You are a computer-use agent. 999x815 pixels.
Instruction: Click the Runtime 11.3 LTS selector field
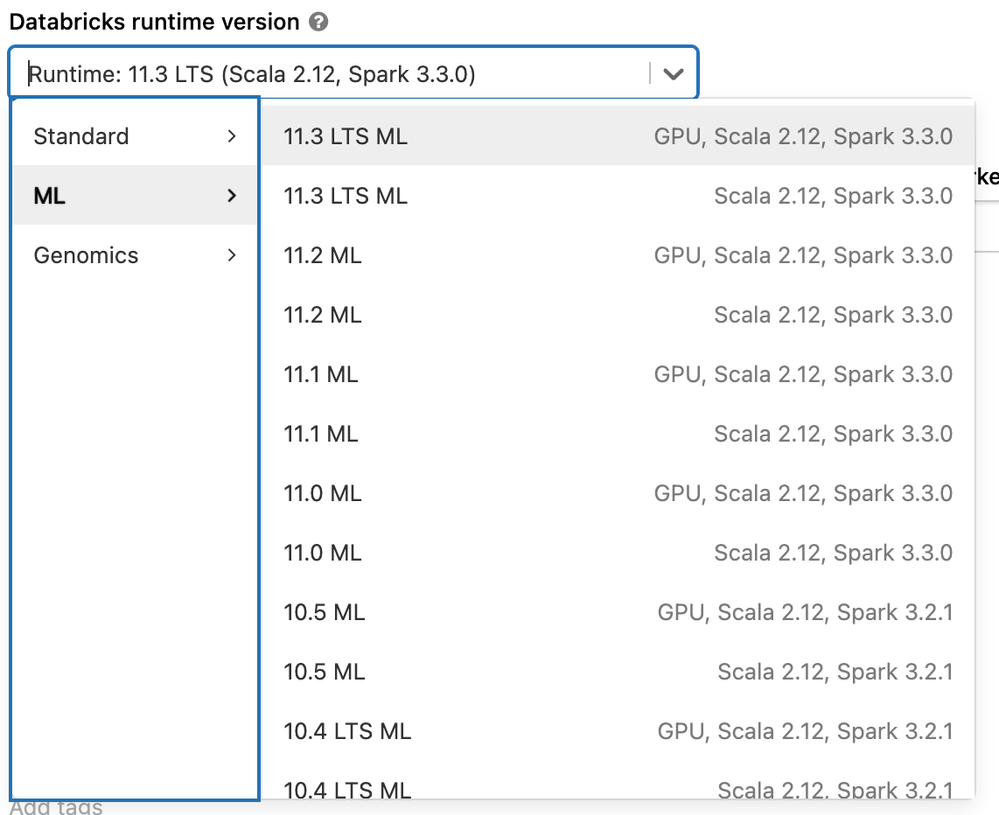(330, 74)
